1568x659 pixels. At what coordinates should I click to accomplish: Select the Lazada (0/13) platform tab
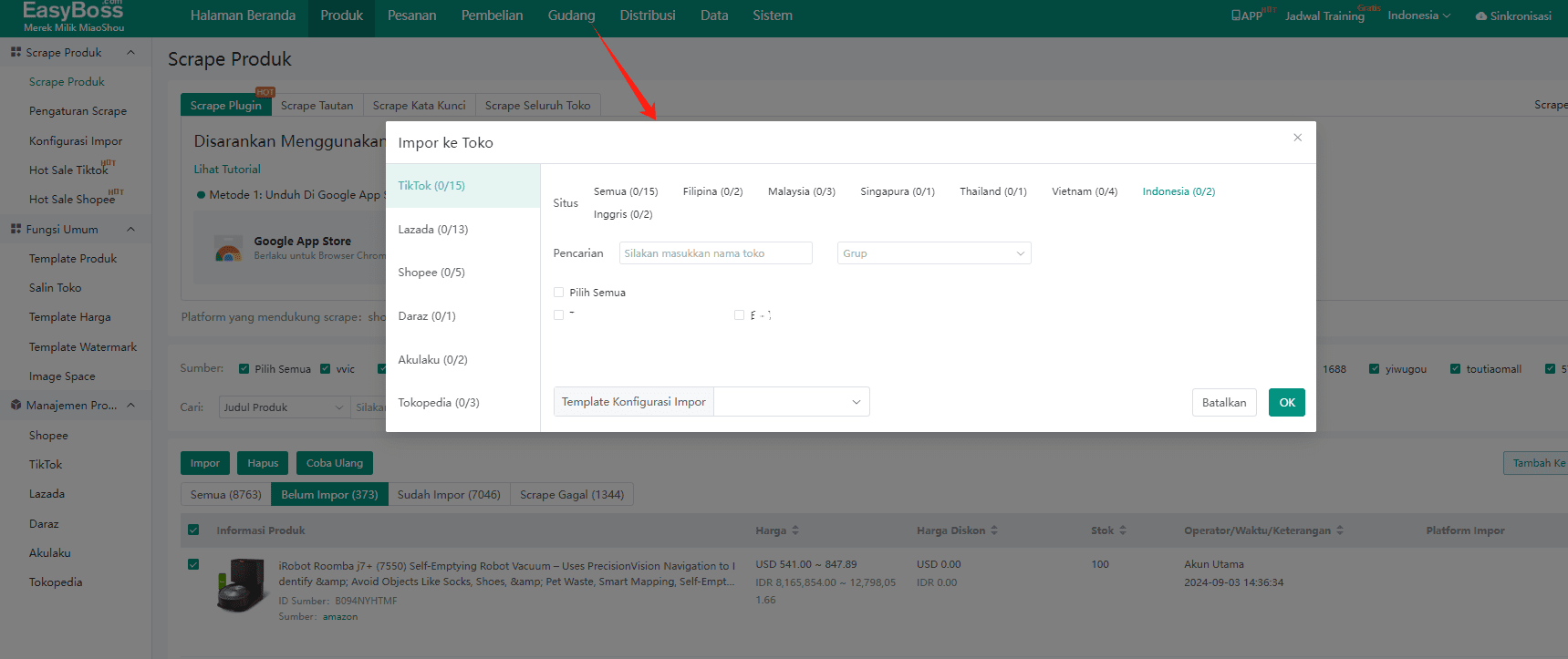coord(462,230)
